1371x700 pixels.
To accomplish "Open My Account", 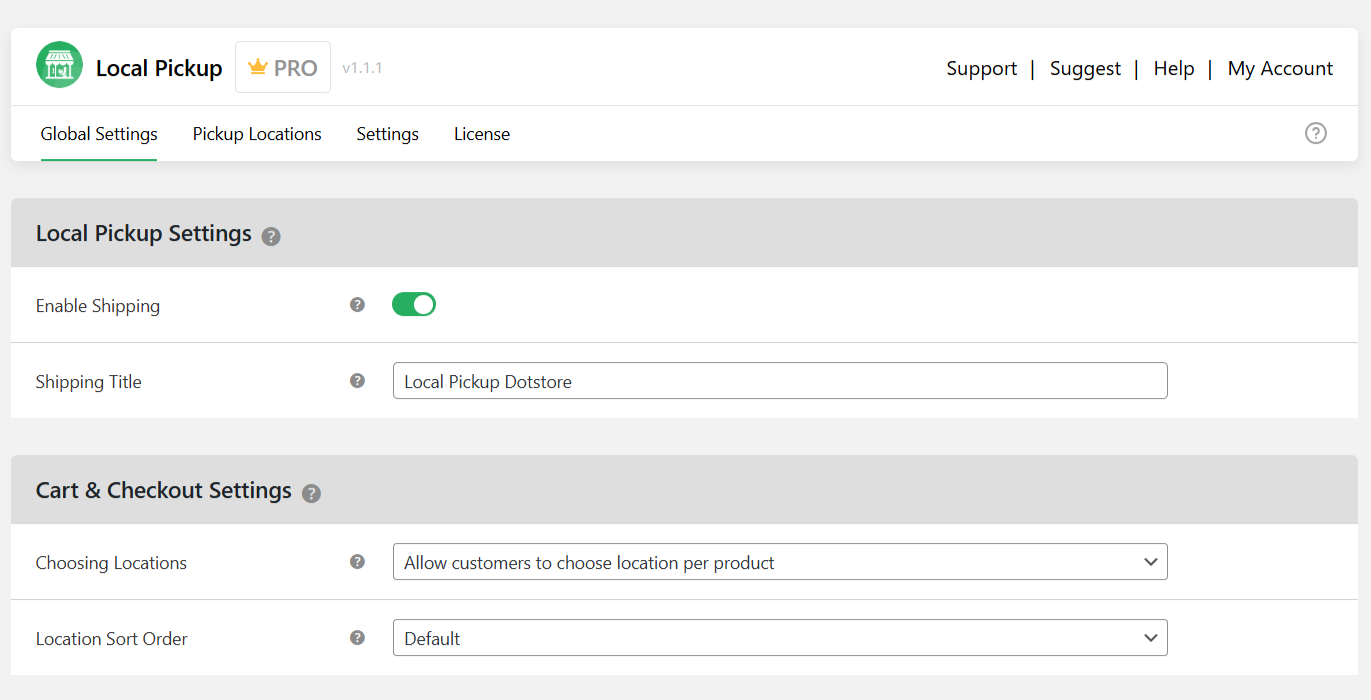I will (x=1280, y=68).
